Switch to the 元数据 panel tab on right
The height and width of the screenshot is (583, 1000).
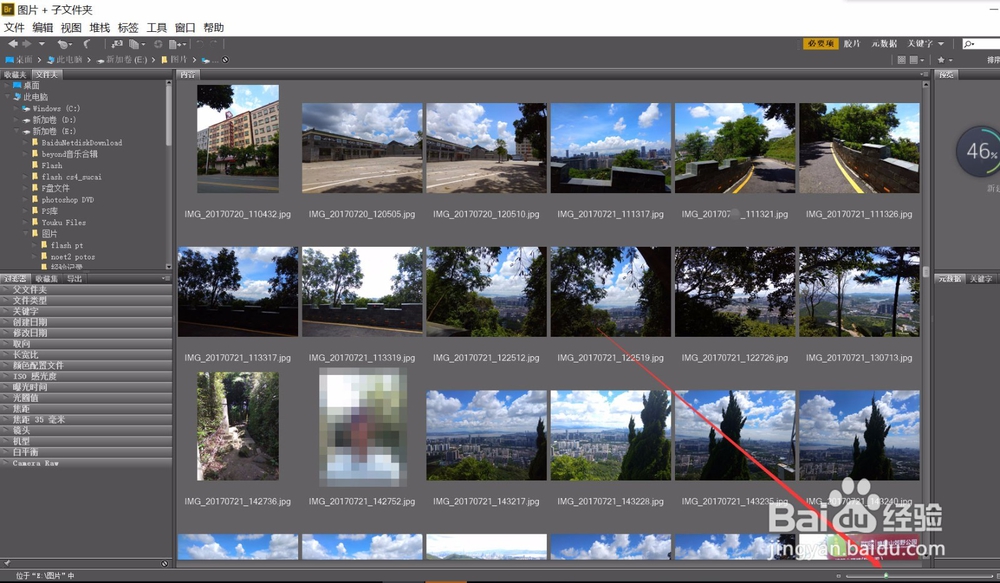[x=949, y=279]
